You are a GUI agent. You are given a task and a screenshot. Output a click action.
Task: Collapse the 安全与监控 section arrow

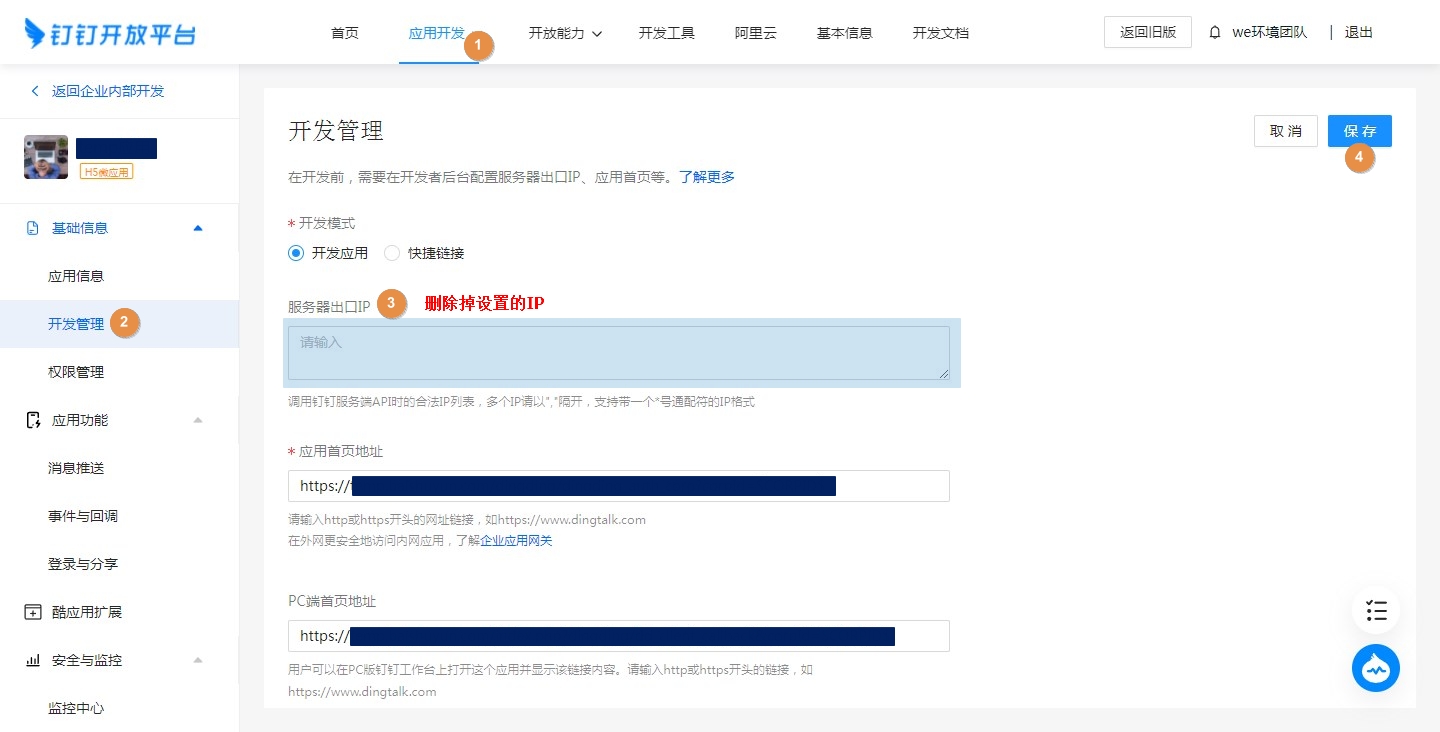(198, 660)
